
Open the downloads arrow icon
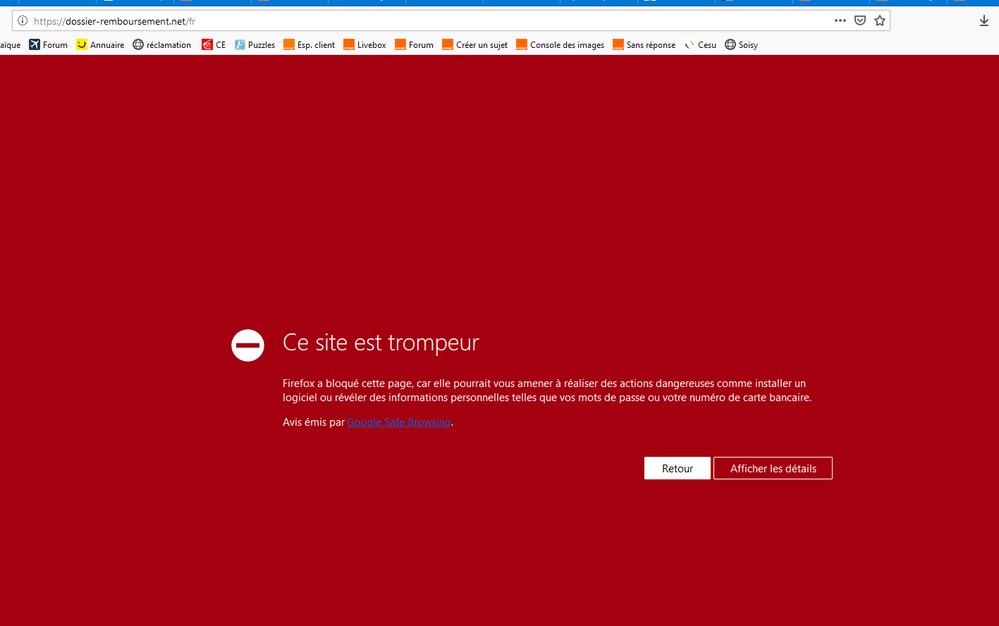pos(984,21)
